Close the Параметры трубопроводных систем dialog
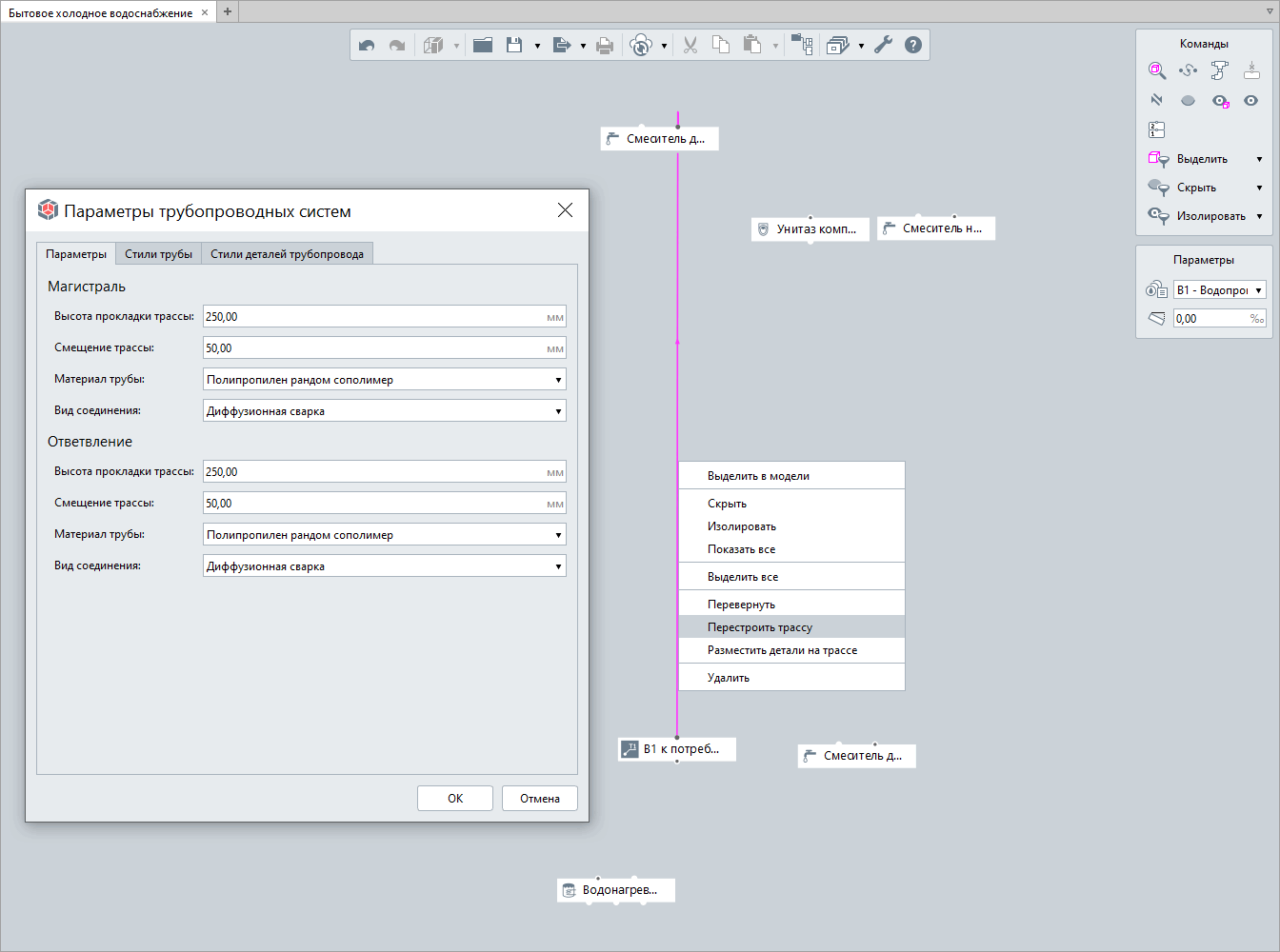Image resolution: width=1280 pixels, height=952 pixels. 565,210
